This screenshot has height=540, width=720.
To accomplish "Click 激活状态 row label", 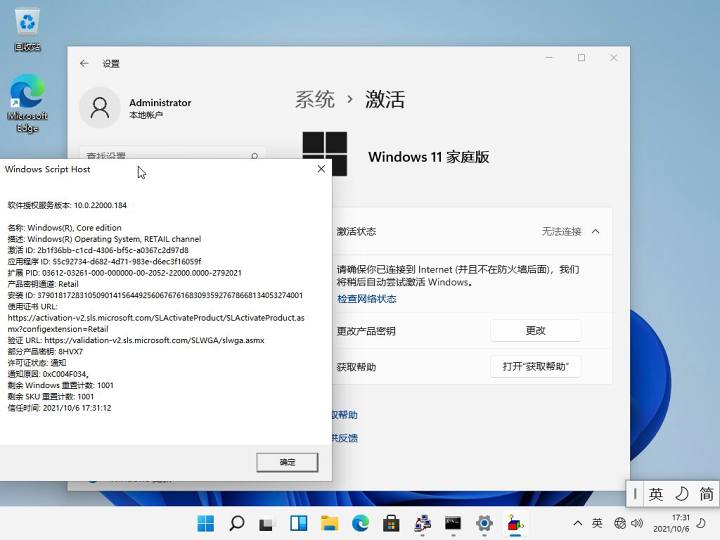I will coord(356,231).
